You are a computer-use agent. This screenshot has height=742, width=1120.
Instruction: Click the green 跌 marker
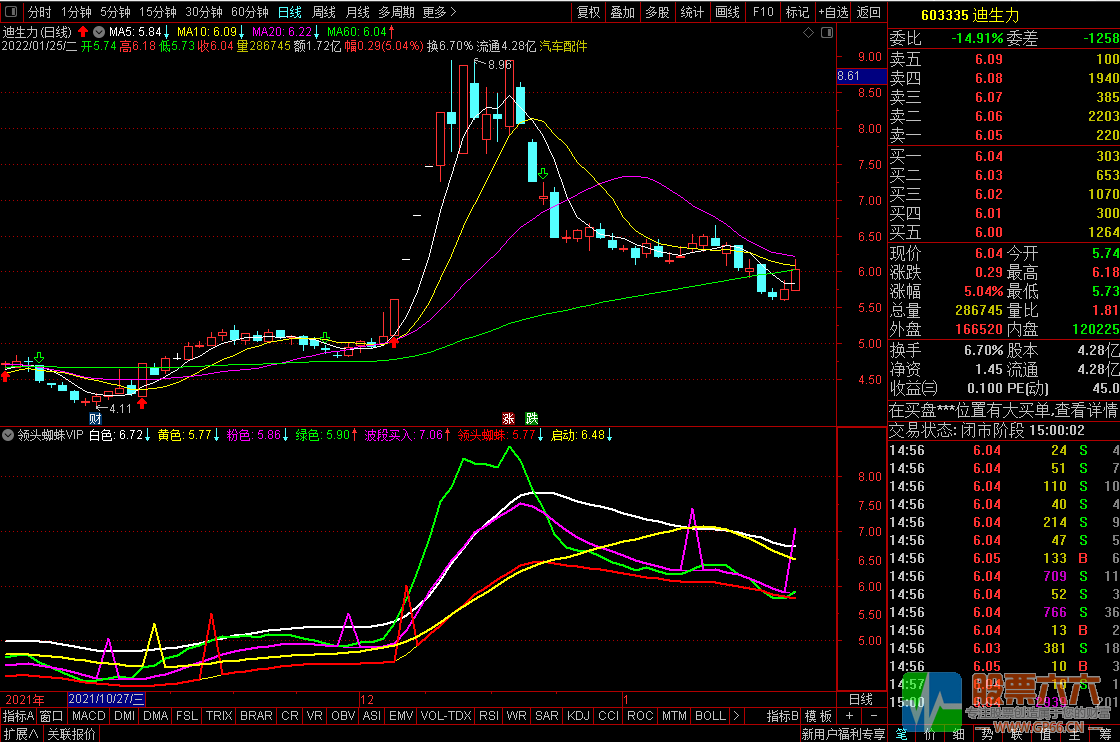[531, 418]
